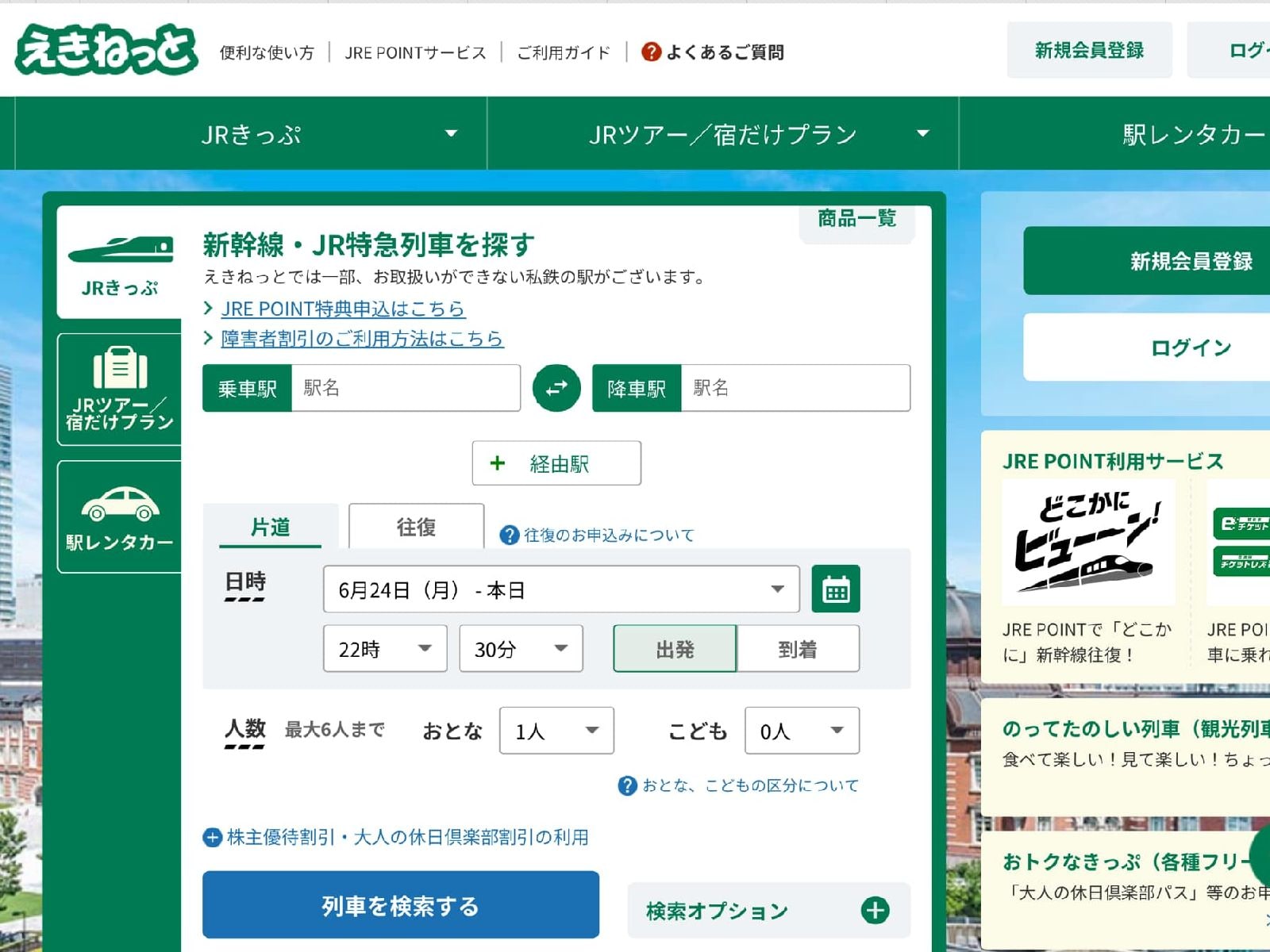Viewport: 1270px width, 952px height.
Task: Click the red question mark FAQ icon
Action: (x=651, y=52)
